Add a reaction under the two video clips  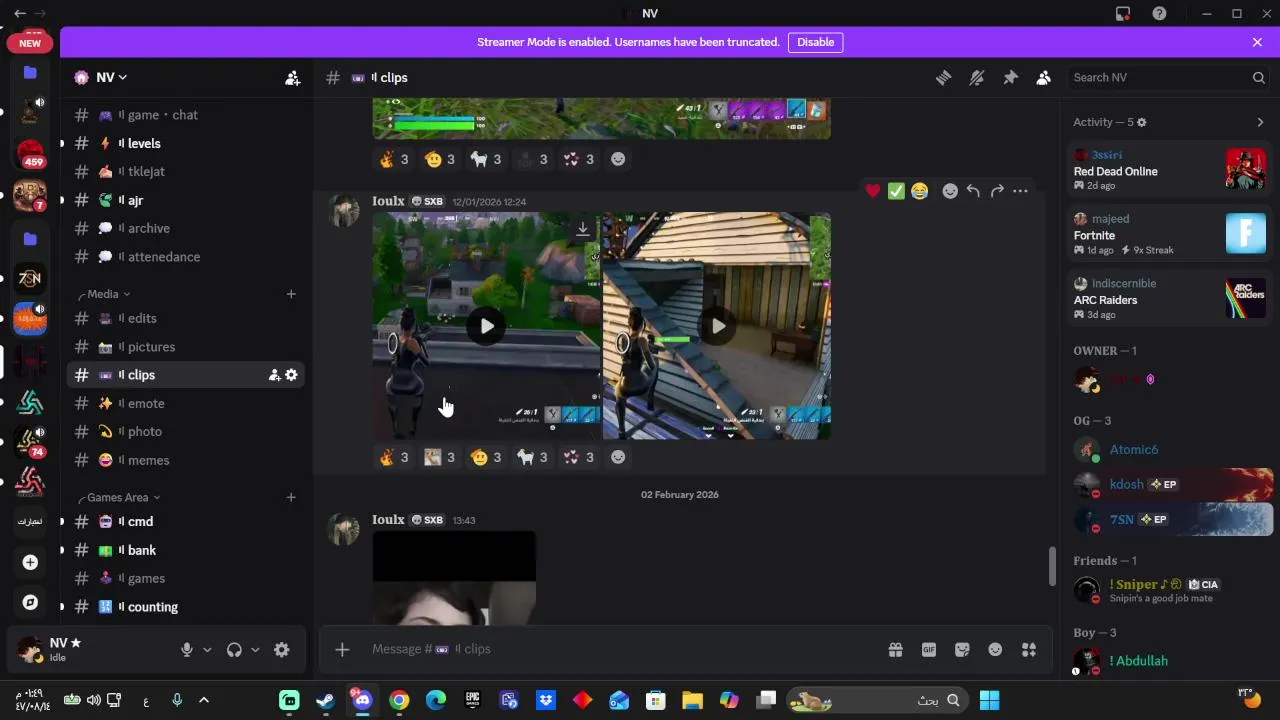[618, 457]
